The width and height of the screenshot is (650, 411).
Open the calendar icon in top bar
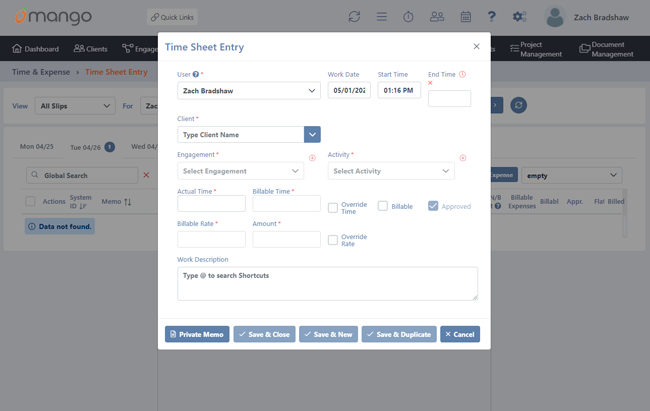465,17
